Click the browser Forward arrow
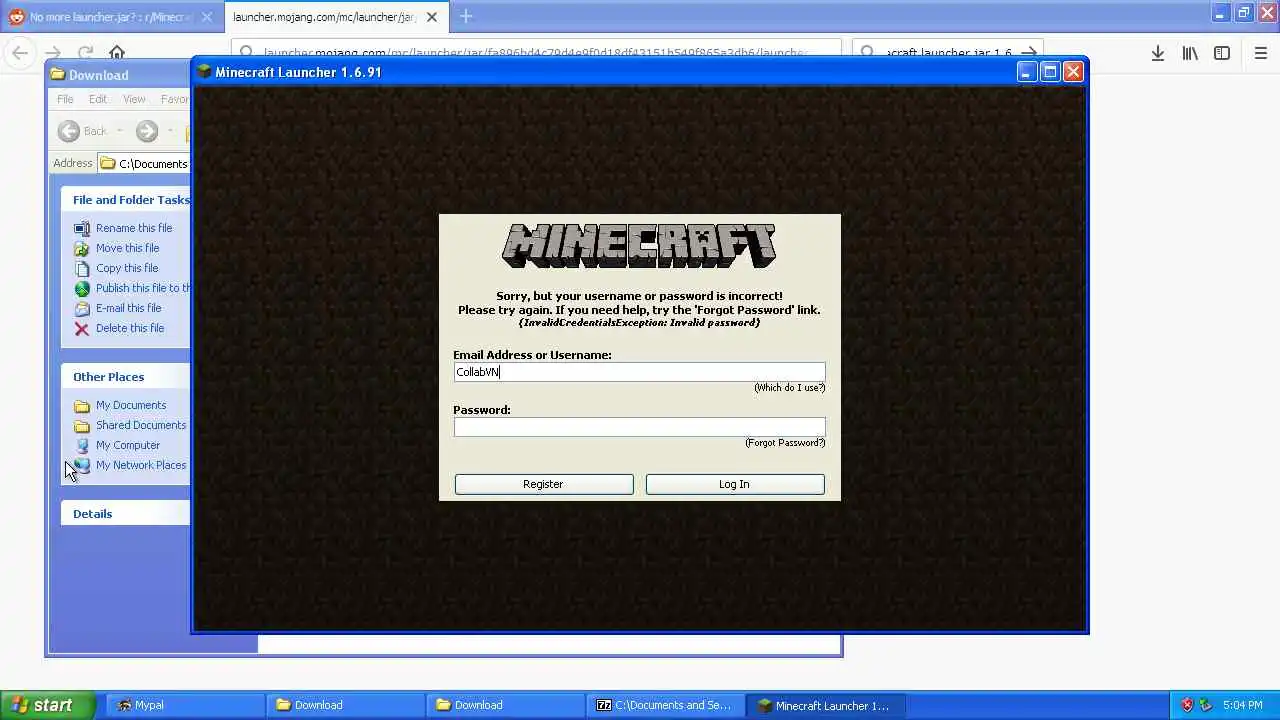 pyautogui.click(x=53, y=53)
